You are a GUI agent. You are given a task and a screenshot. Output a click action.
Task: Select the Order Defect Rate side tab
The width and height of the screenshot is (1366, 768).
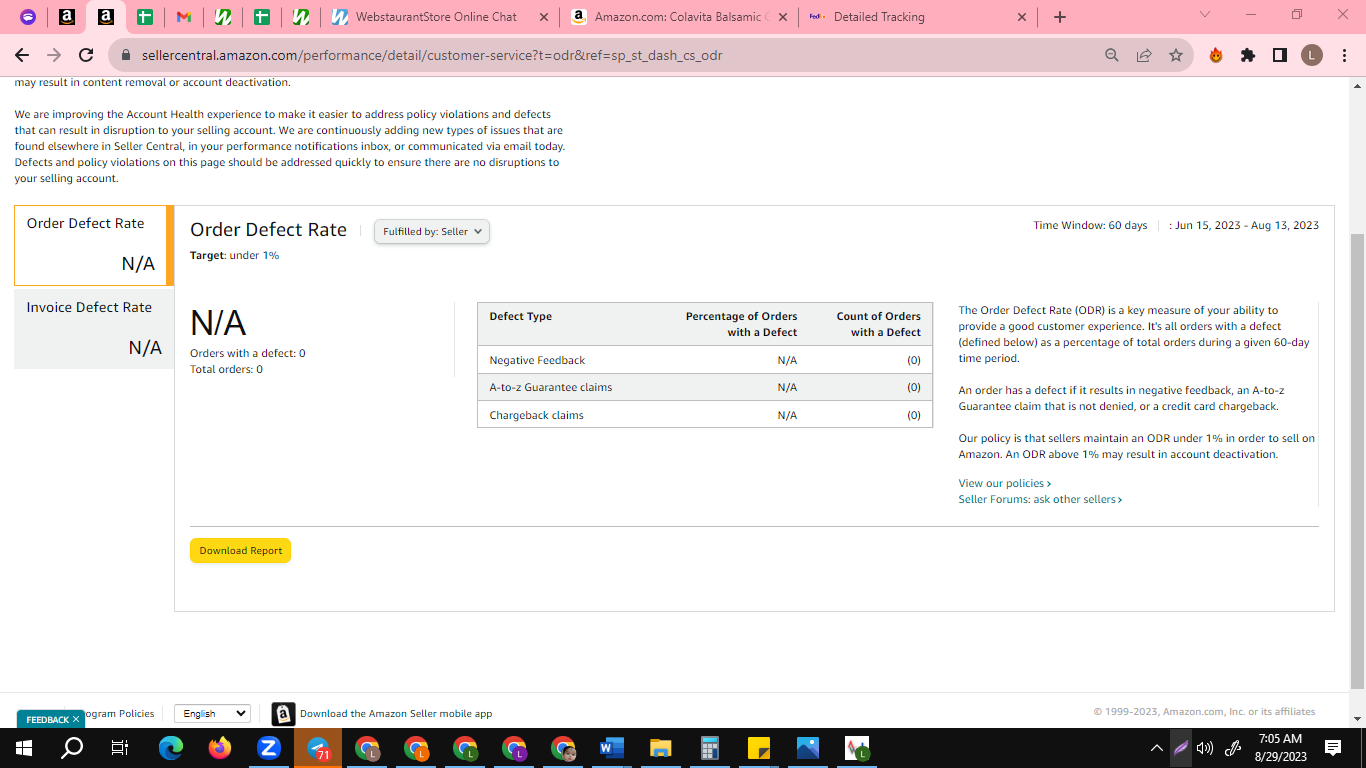point(94,245)
